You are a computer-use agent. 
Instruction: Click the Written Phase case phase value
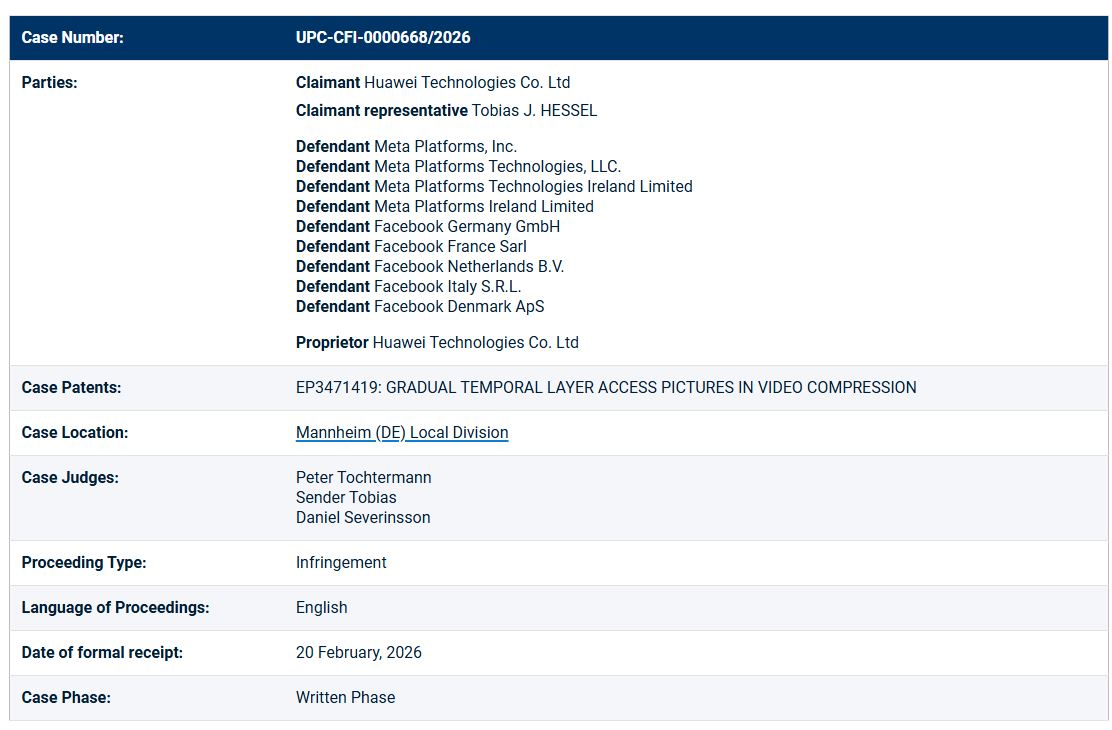[345, 698]
